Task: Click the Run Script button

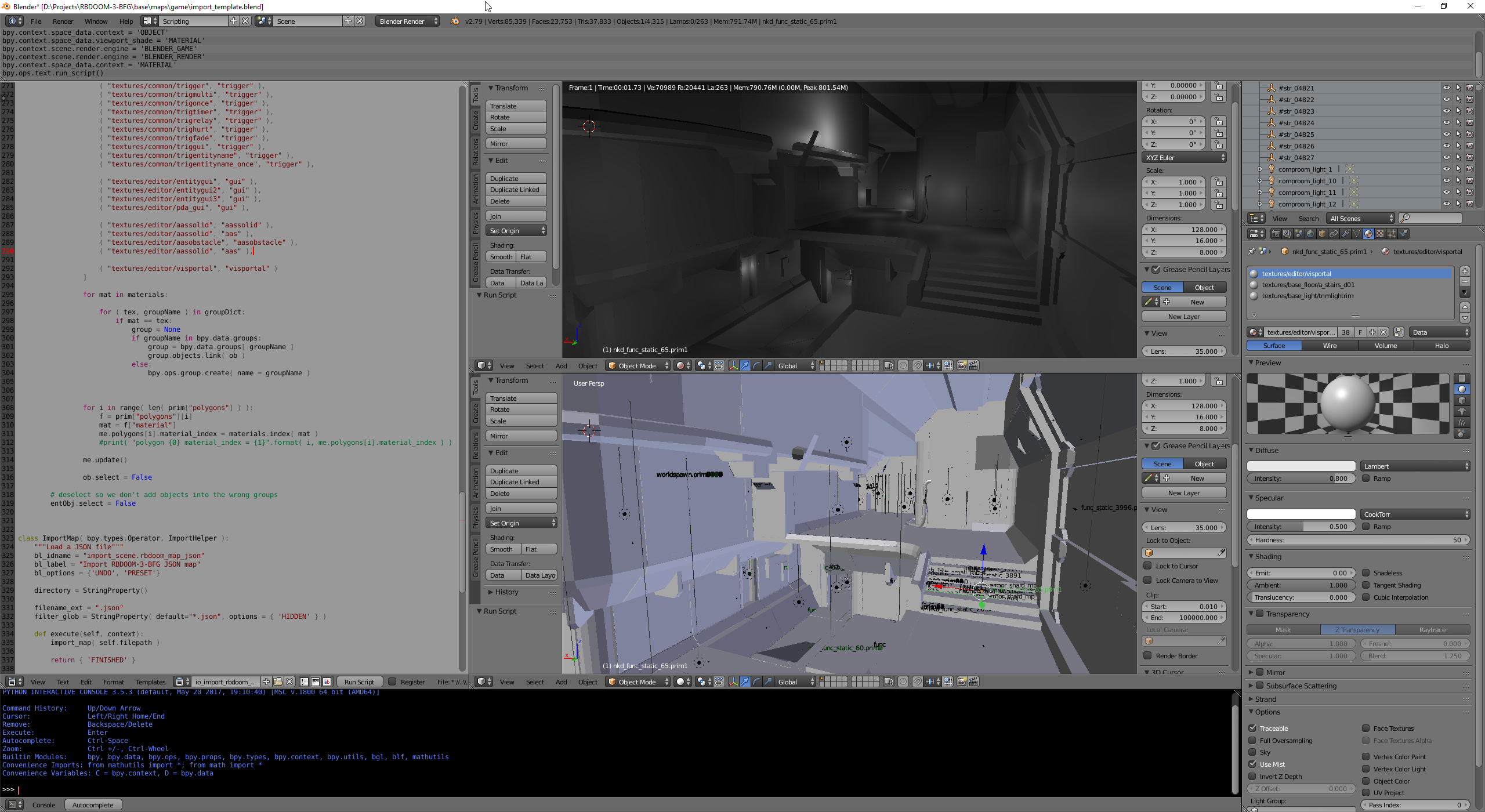Action: pyautogui.click(x=359, y=682)
